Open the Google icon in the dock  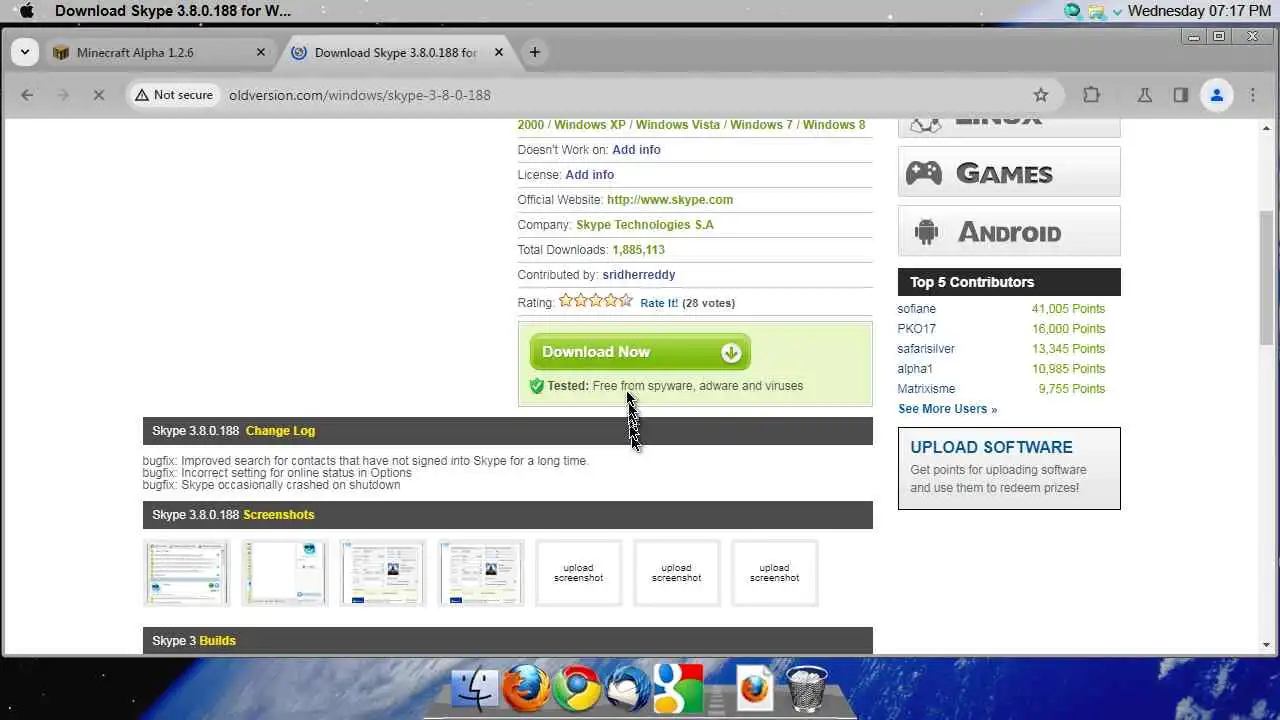tap(679, 689)
